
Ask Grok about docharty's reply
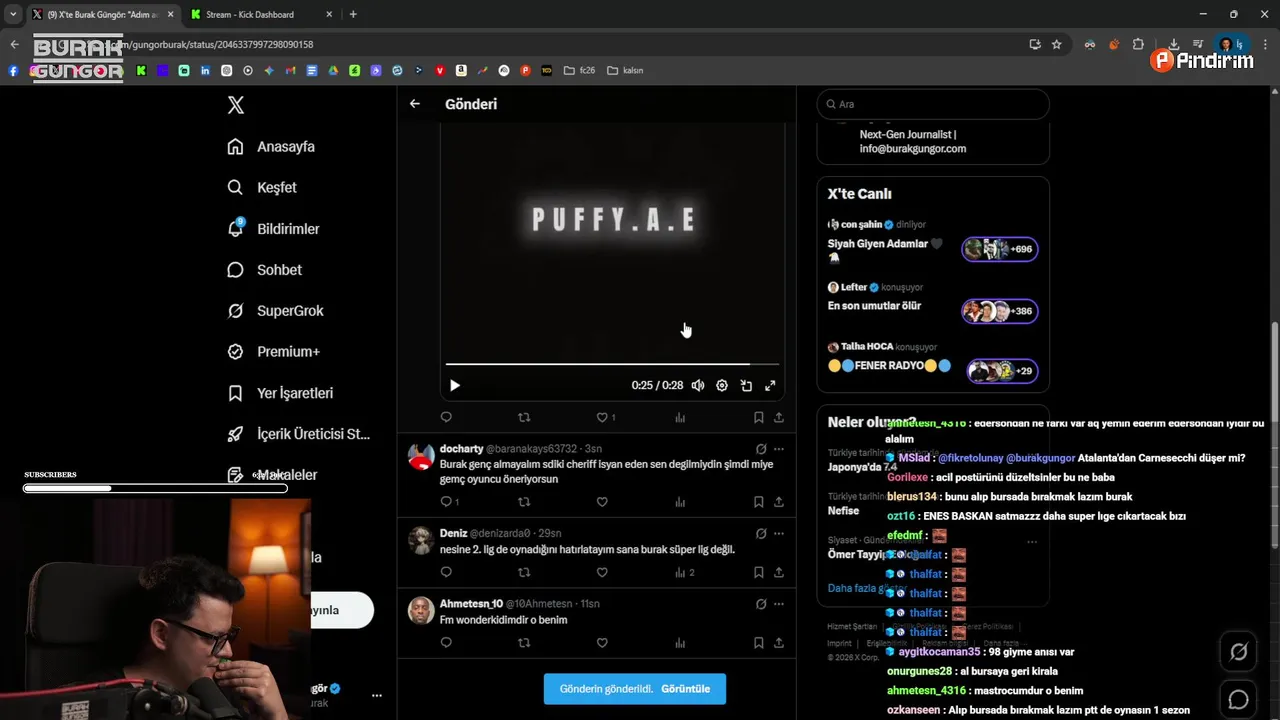[761, 449]
